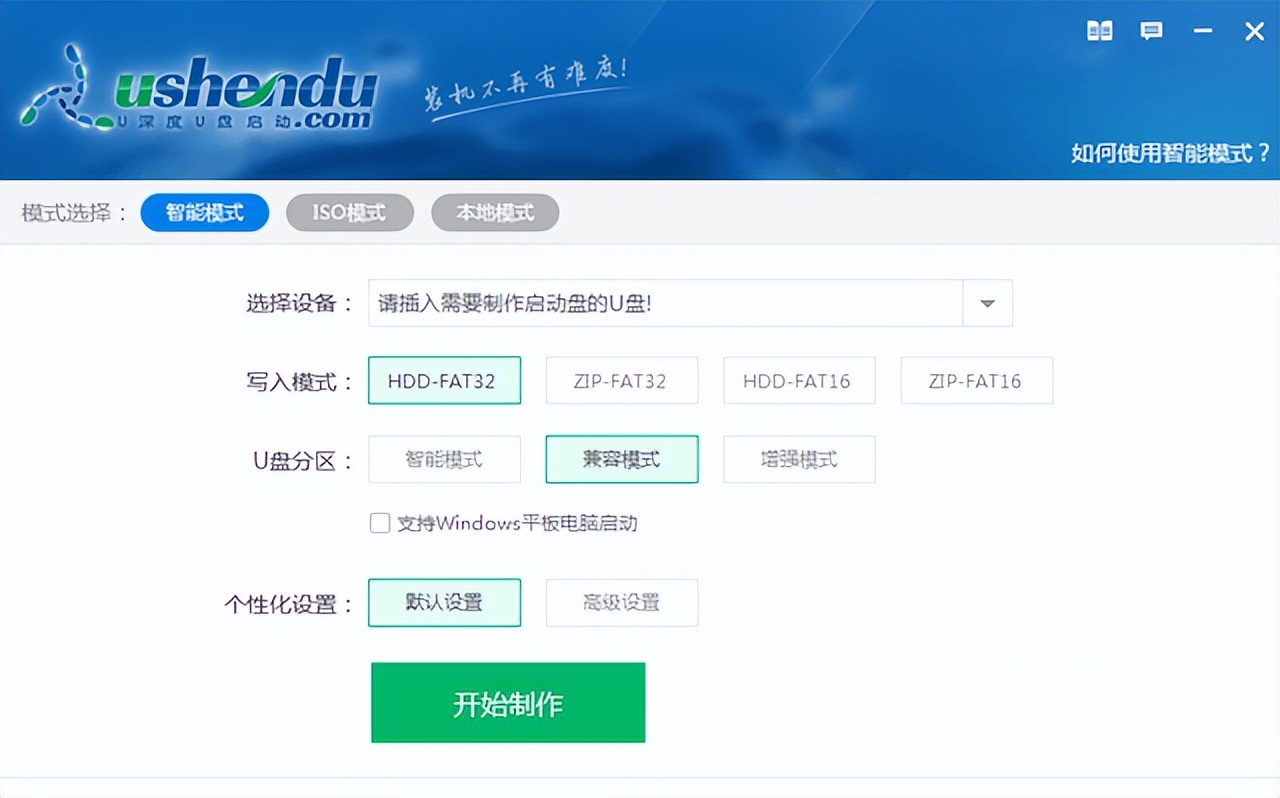Screen dimensions: 1280x798
Task: Select ZIP-FAT16 write mode
Action: pos(976,380)
